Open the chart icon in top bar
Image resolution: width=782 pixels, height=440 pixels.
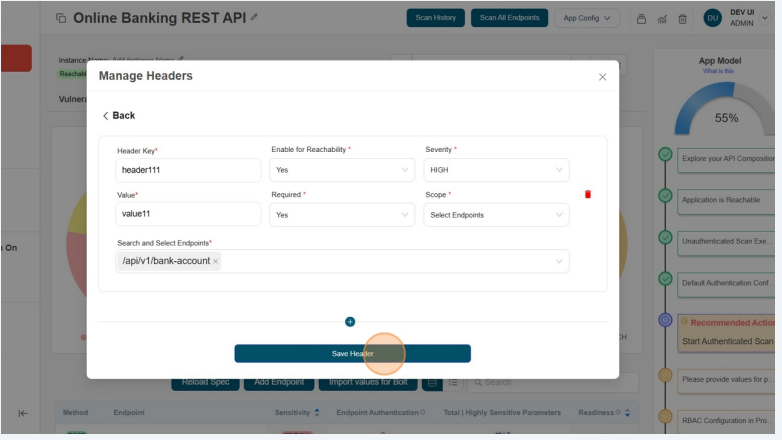point(662,18)
